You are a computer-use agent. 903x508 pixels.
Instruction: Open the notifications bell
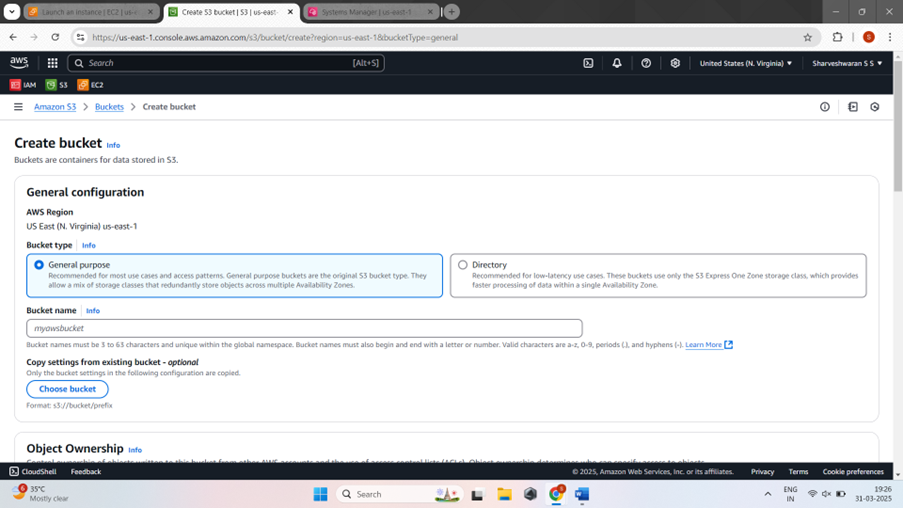click(x=617, y=63)
